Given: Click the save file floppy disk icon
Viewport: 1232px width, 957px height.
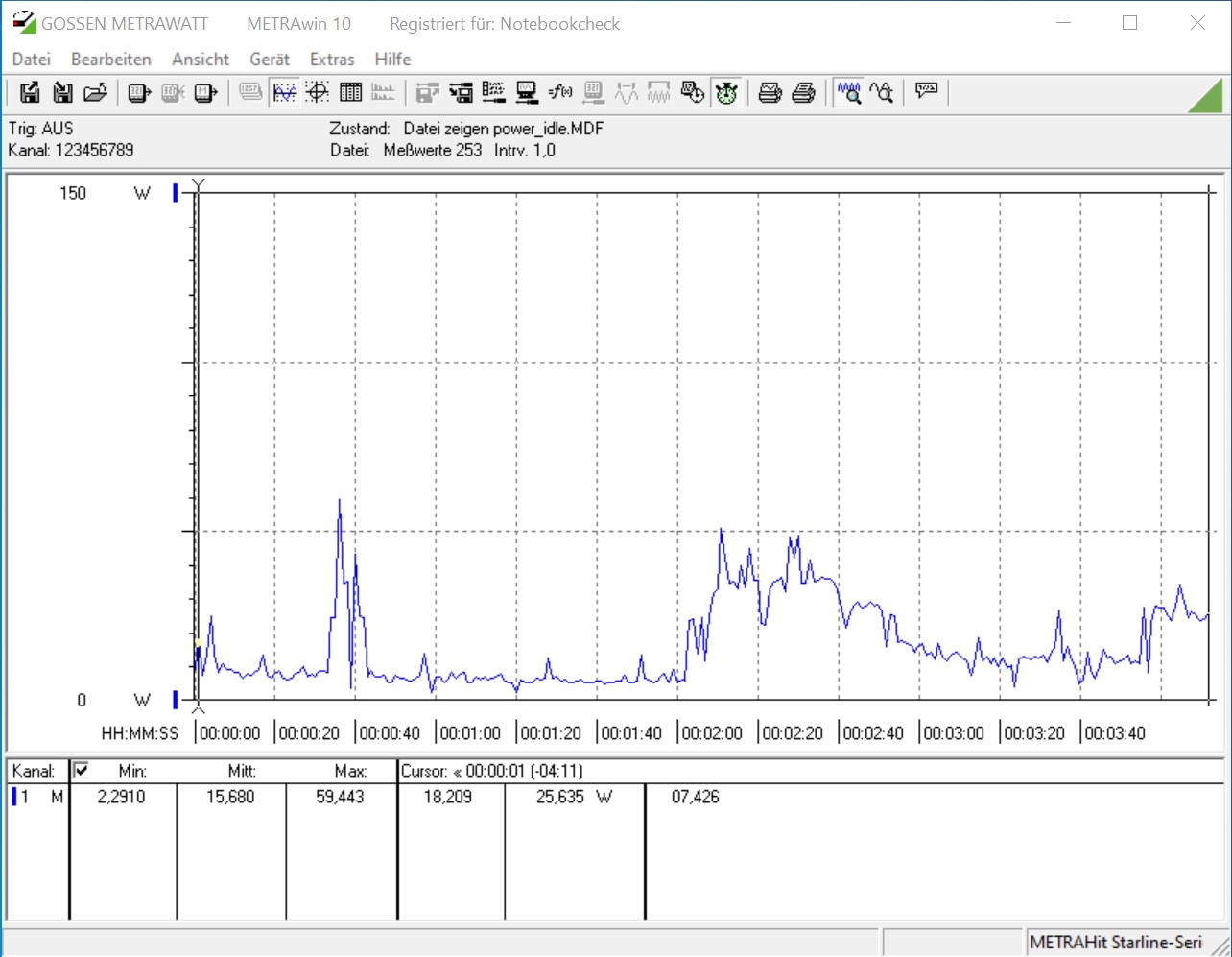Looking at the screenshot, I should pyautogui.click(x=30, y=92).
